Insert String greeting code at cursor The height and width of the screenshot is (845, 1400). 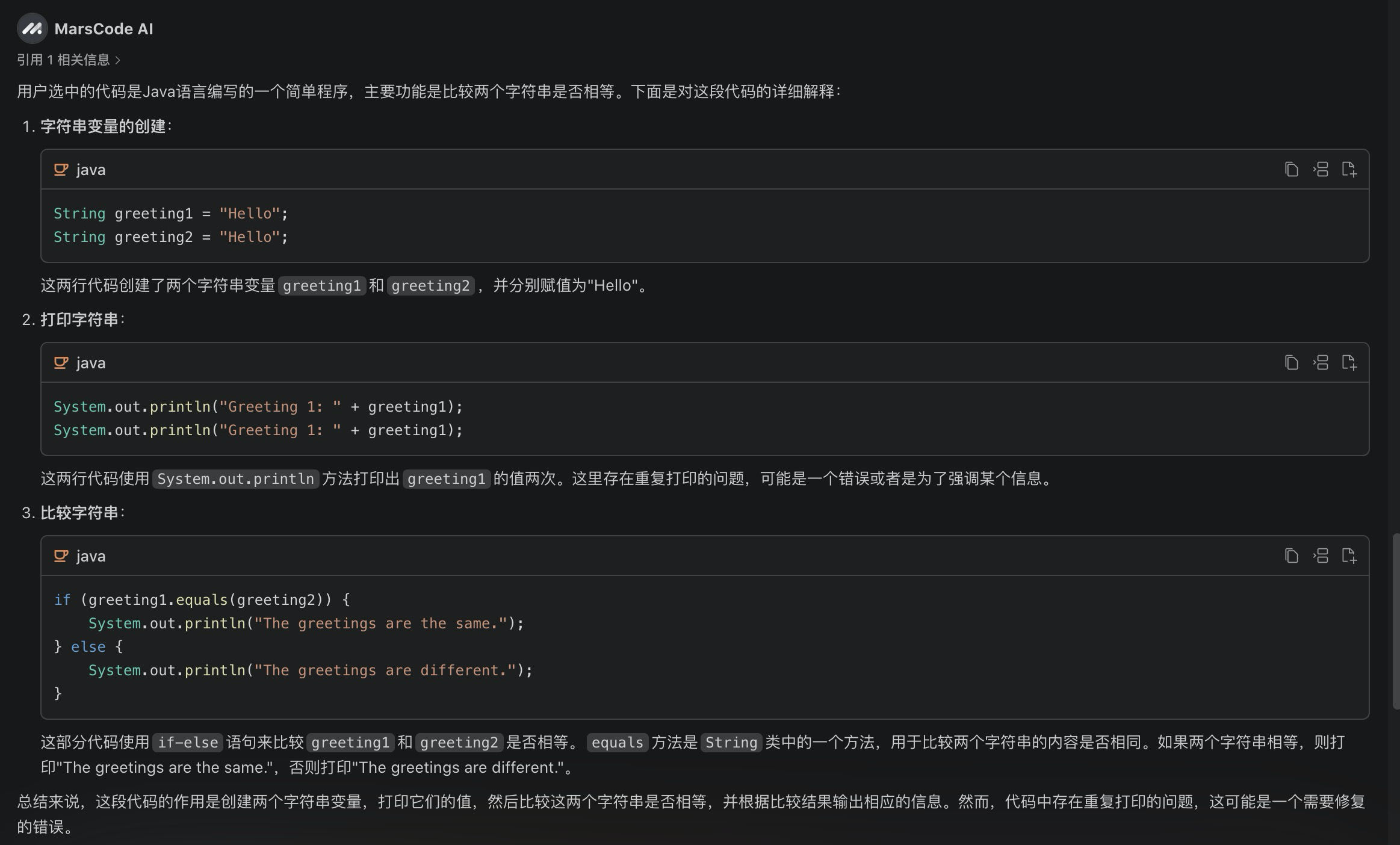coord(1321,170)
